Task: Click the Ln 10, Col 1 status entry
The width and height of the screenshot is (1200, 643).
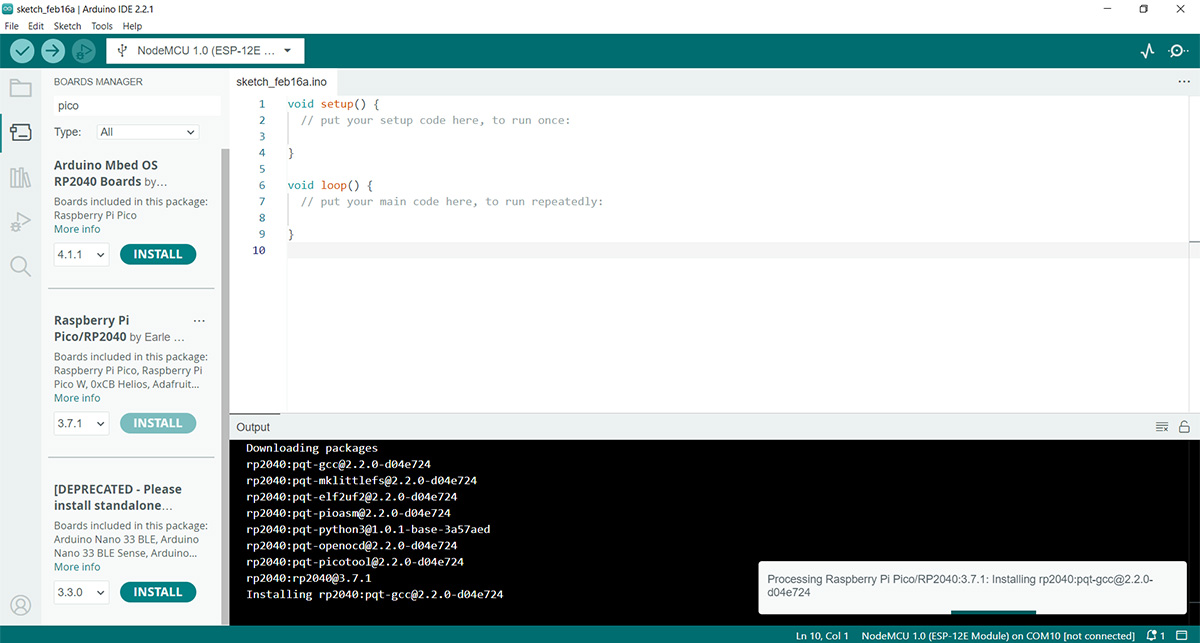Action: (823, 635)
